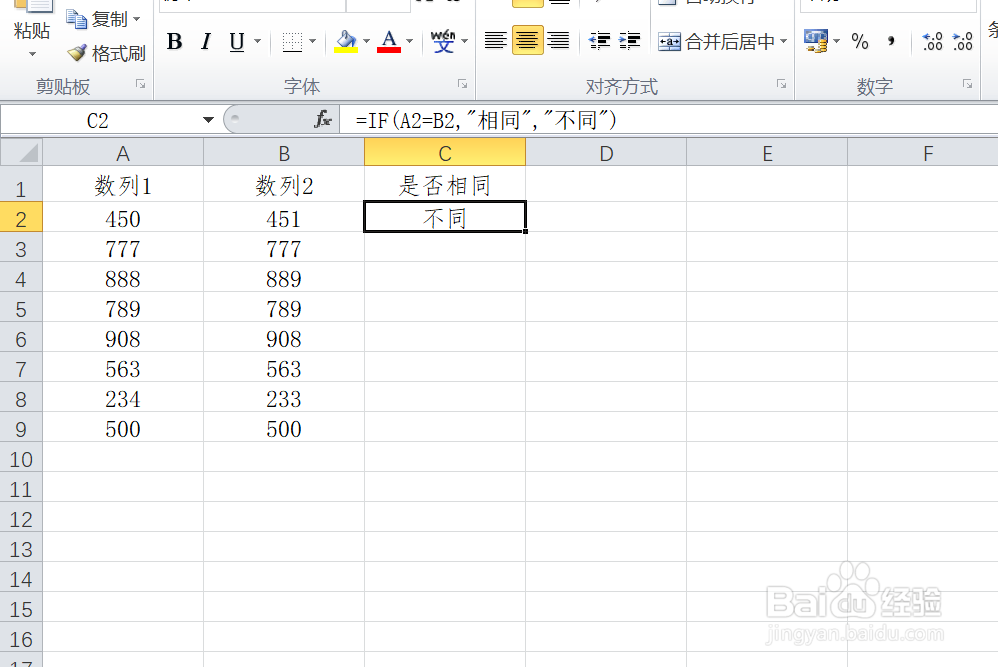
Task: Decrease decimal places icon
Action: 962,41
